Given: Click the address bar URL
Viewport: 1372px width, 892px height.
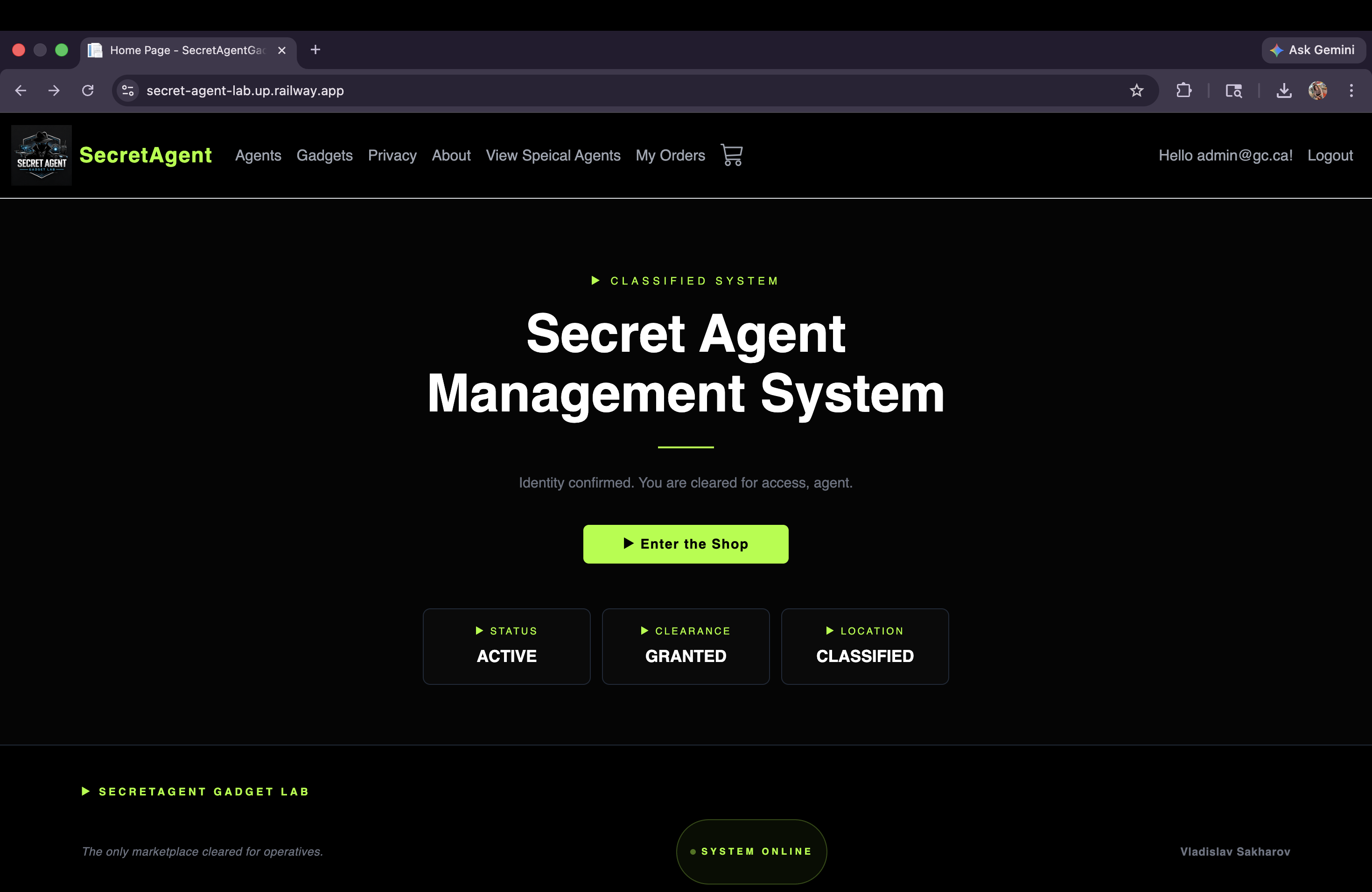Looking at the screenshot, I should [245, 91].
